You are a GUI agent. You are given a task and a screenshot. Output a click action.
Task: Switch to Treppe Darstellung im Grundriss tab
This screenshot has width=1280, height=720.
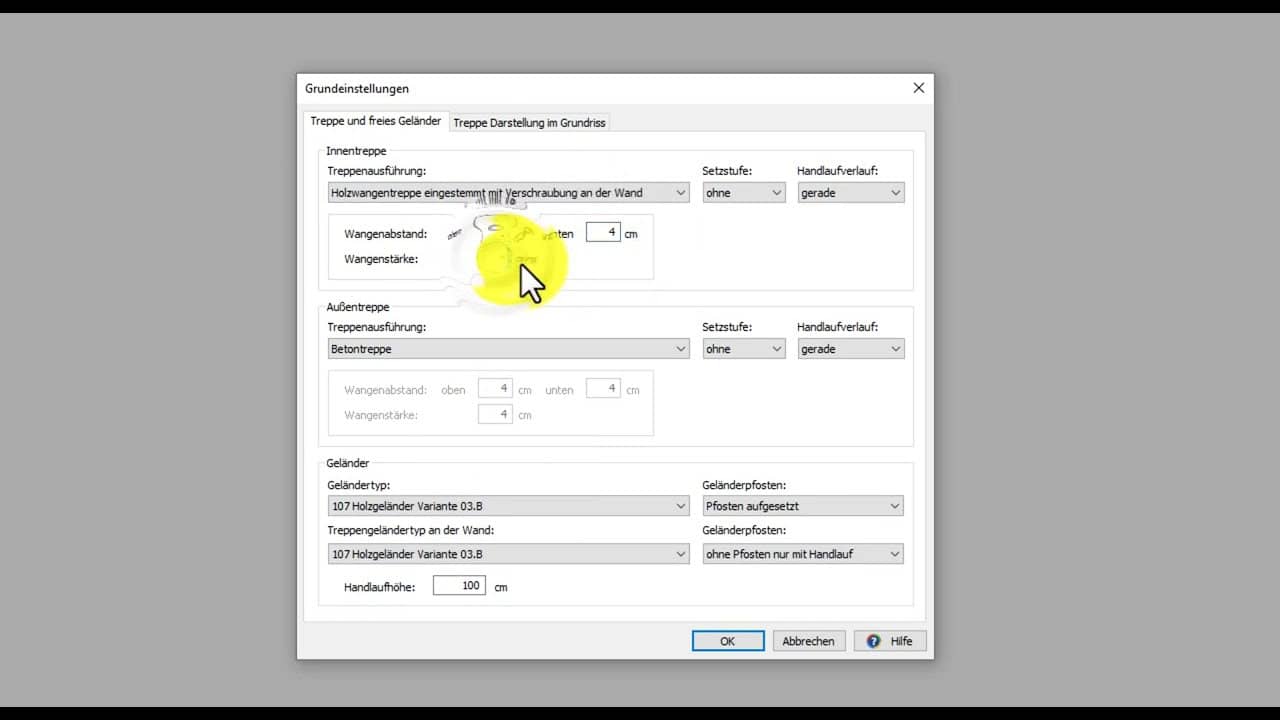[529, 123]
